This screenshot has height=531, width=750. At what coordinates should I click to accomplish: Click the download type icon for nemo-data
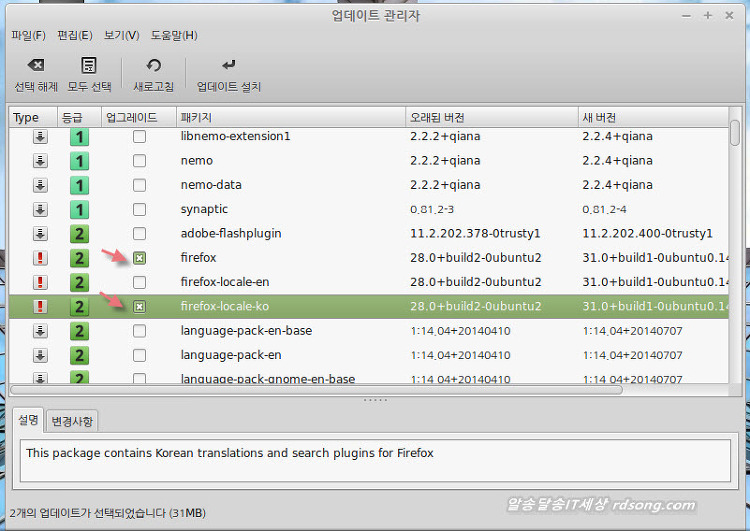click(x=40, y=185)
